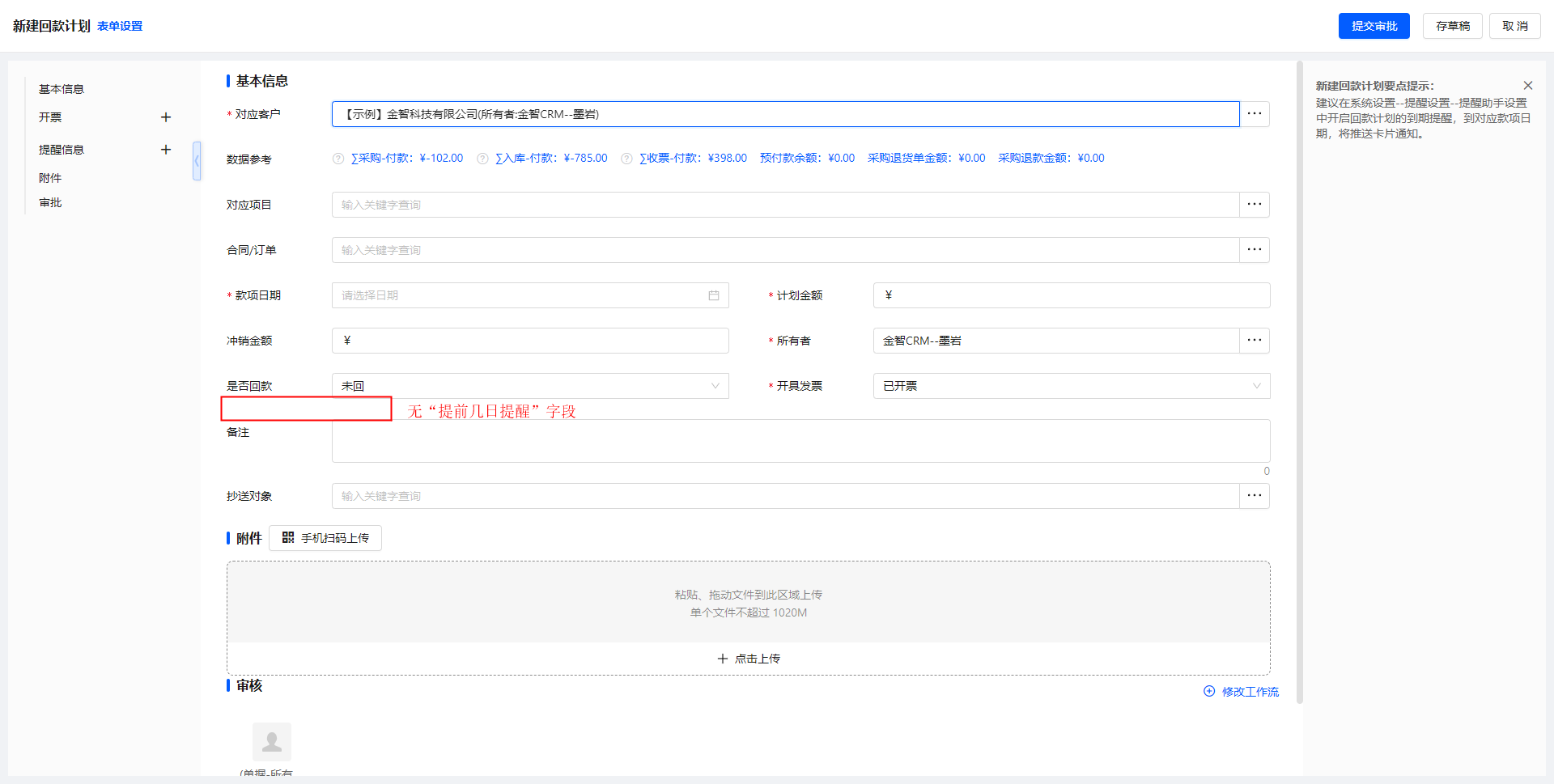Open the 款项日期 date picker
The width and height of the screenshot is (1554, 784).
click(x=530, y=295)
